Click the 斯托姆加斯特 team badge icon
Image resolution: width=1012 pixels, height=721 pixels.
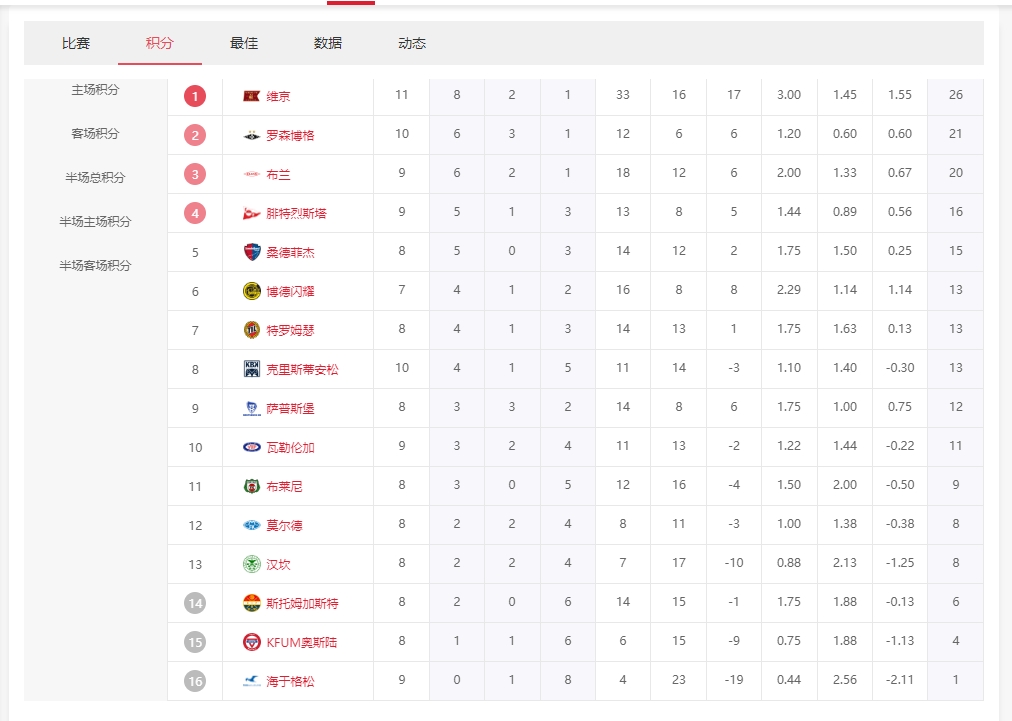click(251, 603)
